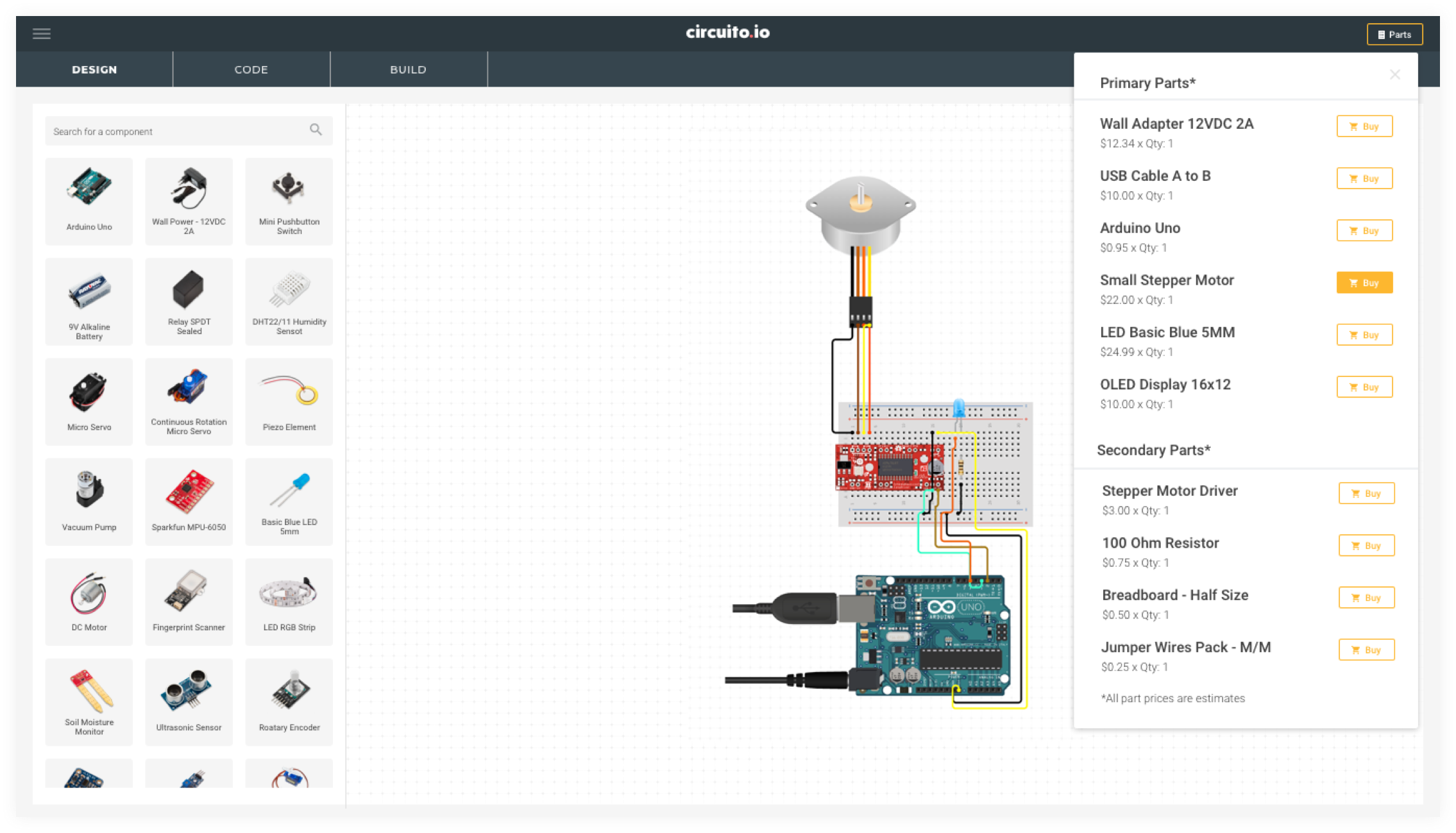Select the Piezo Element component

tap(289, 401)
